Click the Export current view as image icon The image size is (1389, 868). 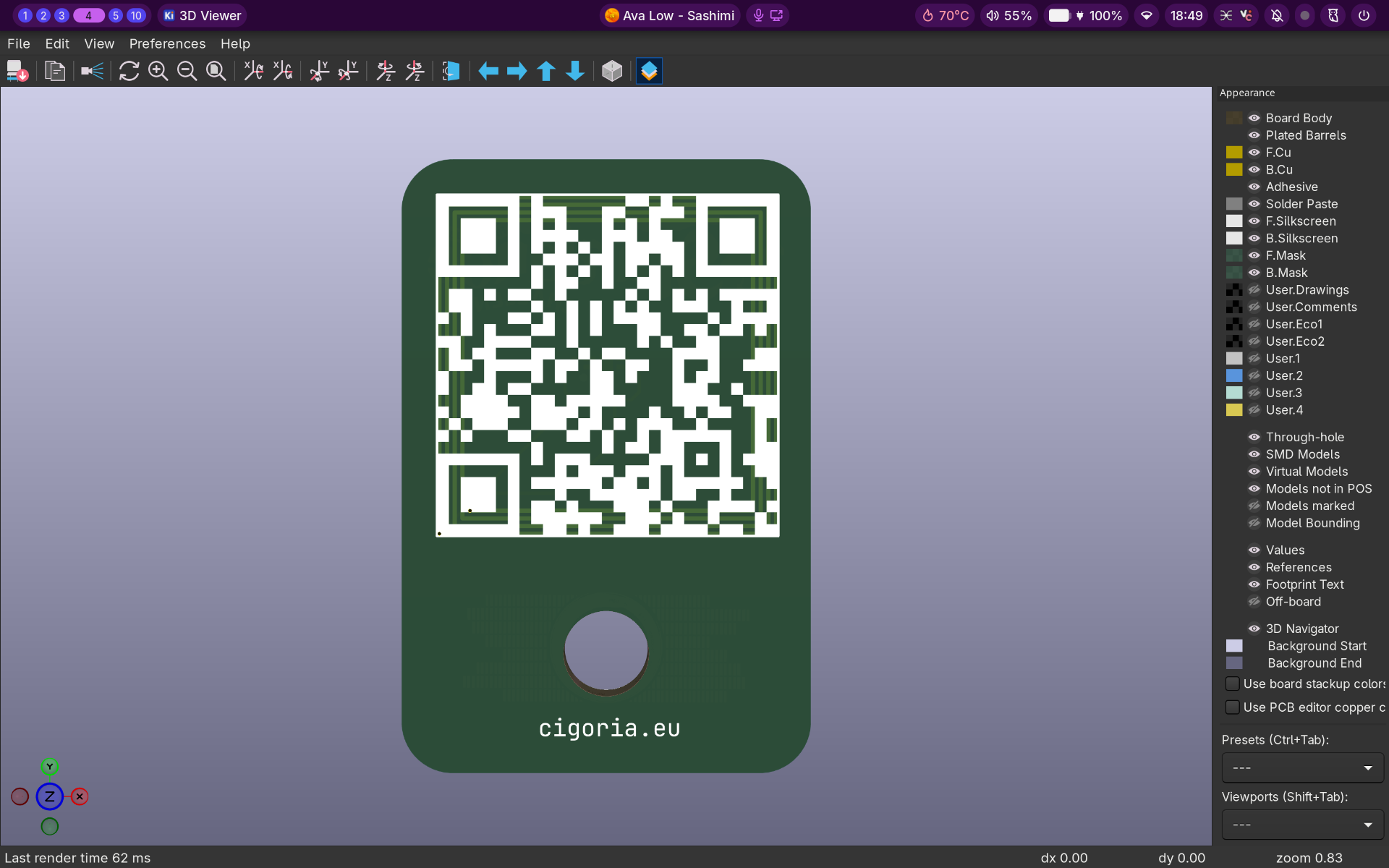click(x=17, y=71)
